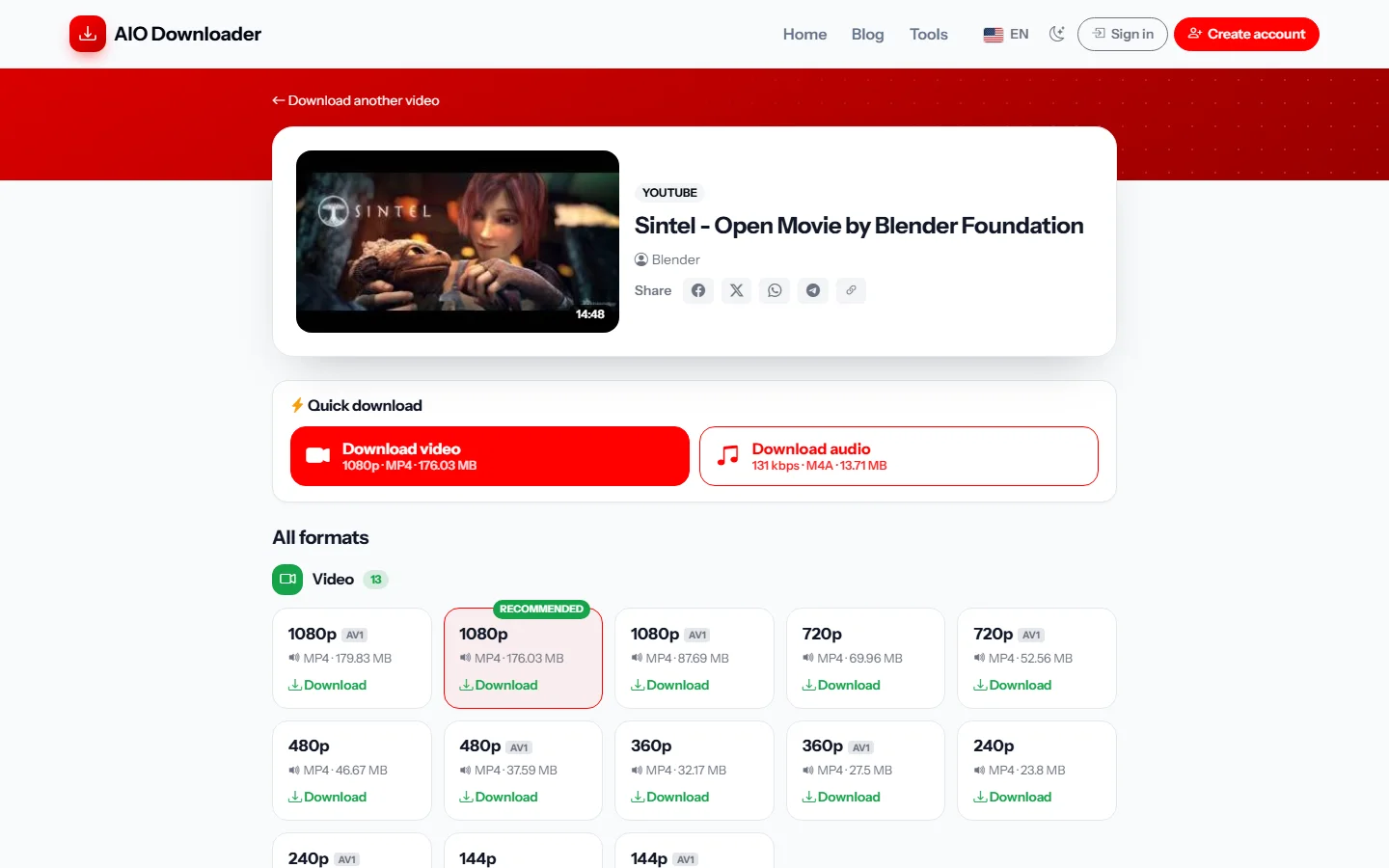
Task: Click the video count badge 13
Action: click(x=376, y=580)
